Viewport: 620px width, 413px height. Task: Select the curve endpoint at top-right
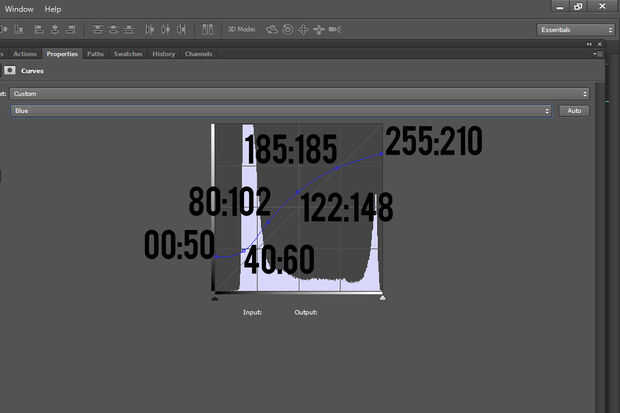pos(382,153)
